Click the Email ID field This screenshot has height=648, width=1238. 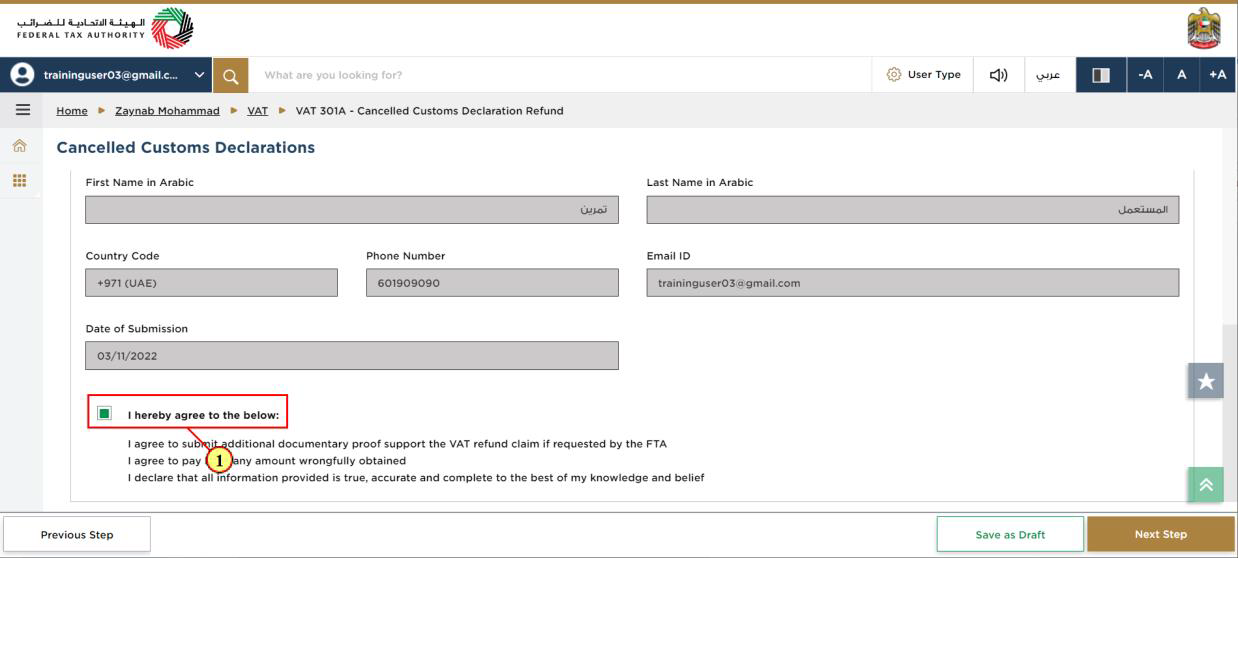(x=913, y=283)
